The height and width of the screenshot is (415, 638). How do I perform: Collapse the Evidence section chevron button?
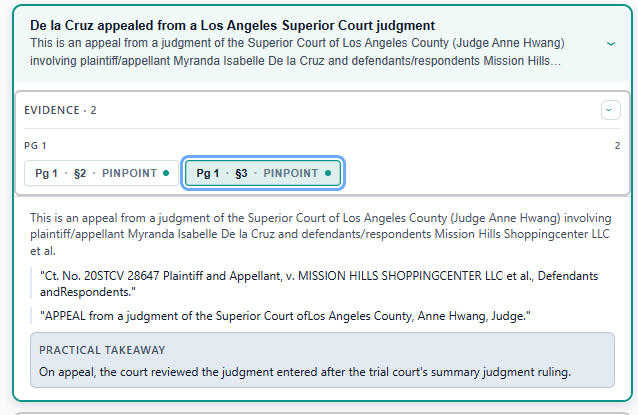coord(610,110)
